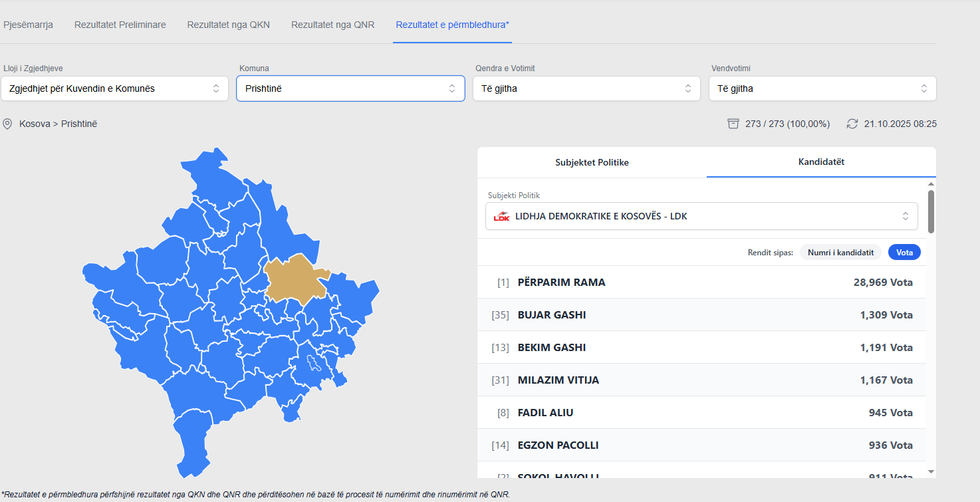Viewport: 980px width, 502px height.
Task: Open the Qendra e Votimit dropdown
Action: [586, 89]
